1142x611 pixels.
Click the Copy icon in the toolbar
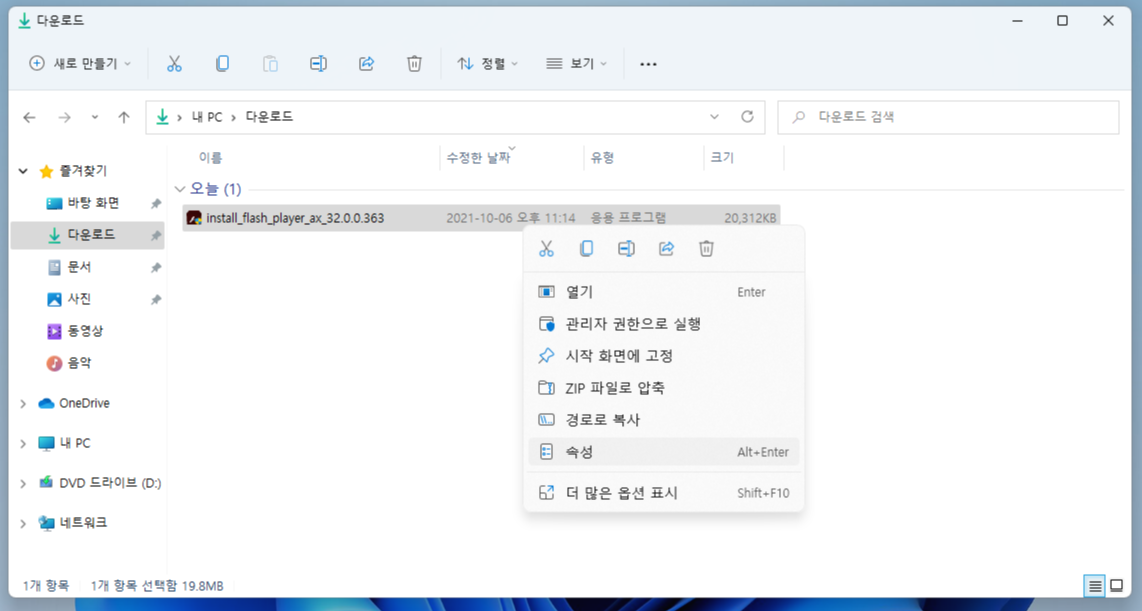(222, 64)
